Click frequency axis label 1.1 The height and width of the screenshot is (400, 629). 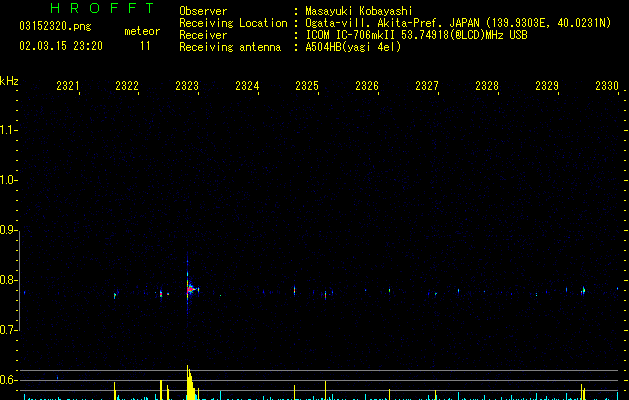pyautogui.click(x=8, y=130)
